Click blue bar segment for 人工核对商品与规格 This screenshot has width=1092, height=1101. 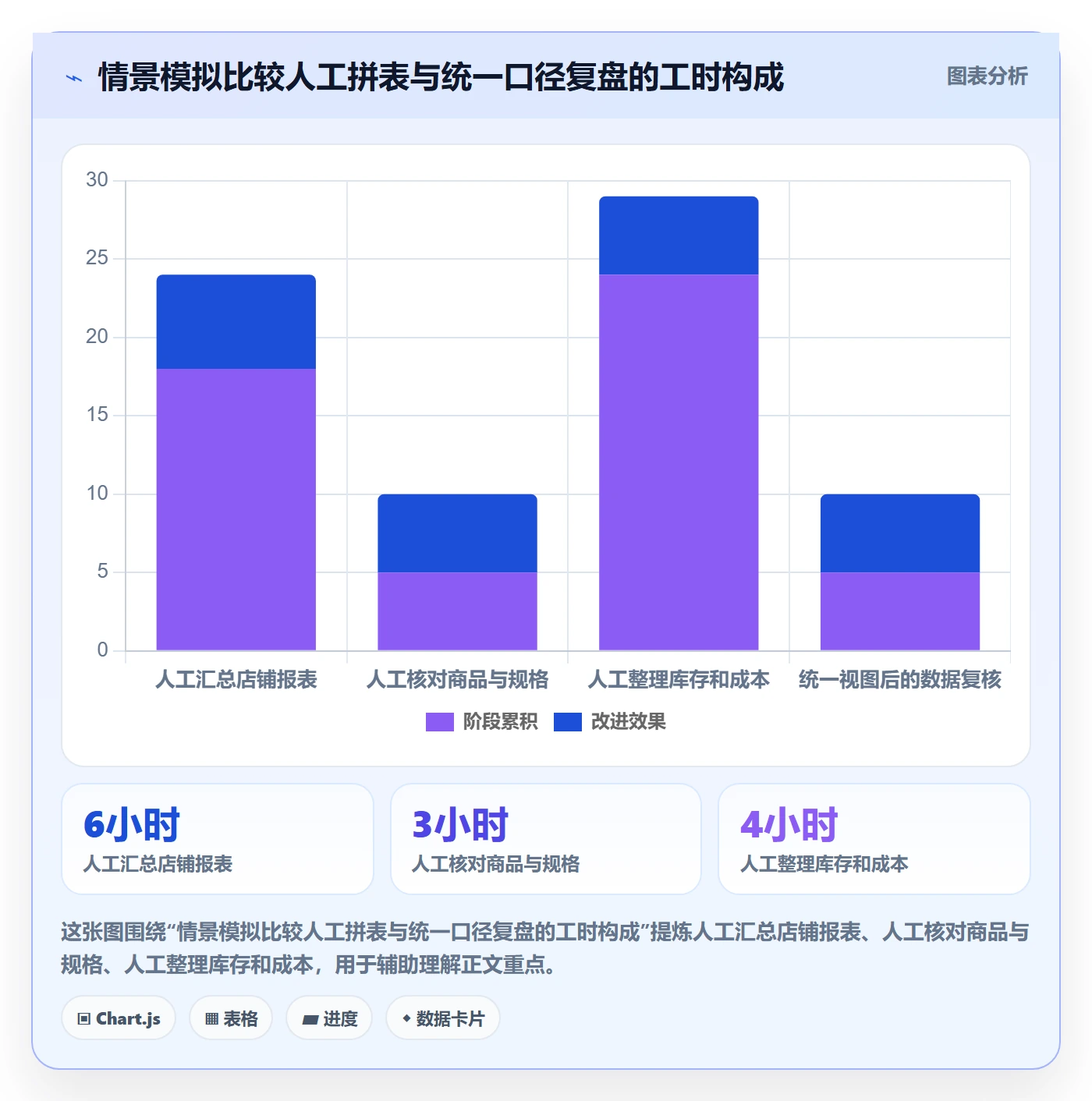[x=458, y=533]
